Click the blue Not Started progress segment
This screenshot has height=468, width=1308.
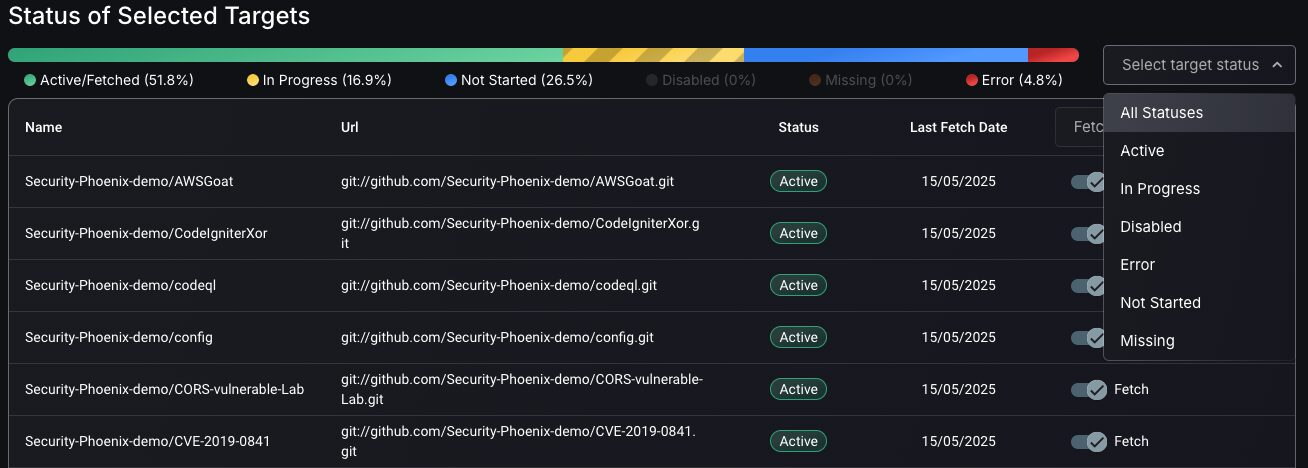886,55
